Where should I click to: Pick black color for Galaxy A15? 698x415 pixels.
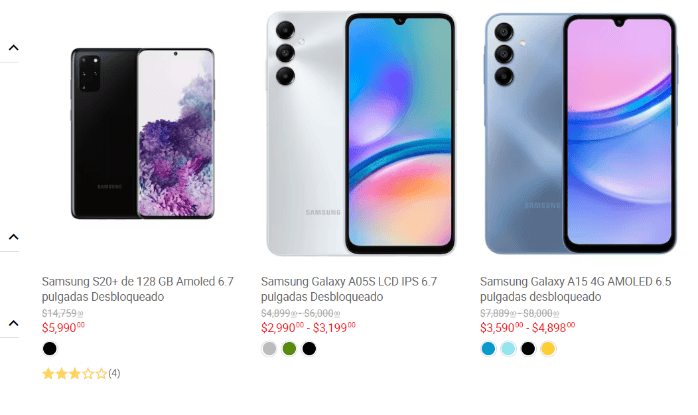pos(528,349)
